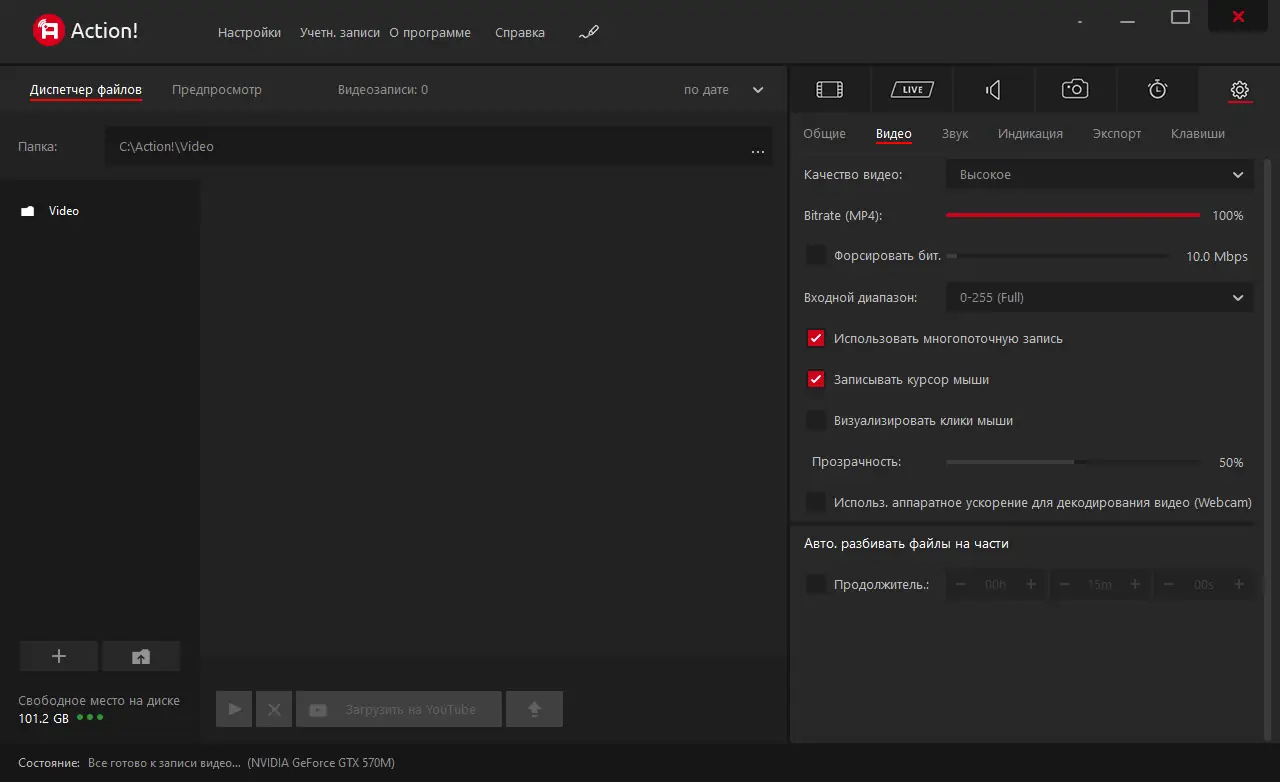This screenshot has height=782, width=1280.
Task: Open the Справка menu
Action: 520,32
